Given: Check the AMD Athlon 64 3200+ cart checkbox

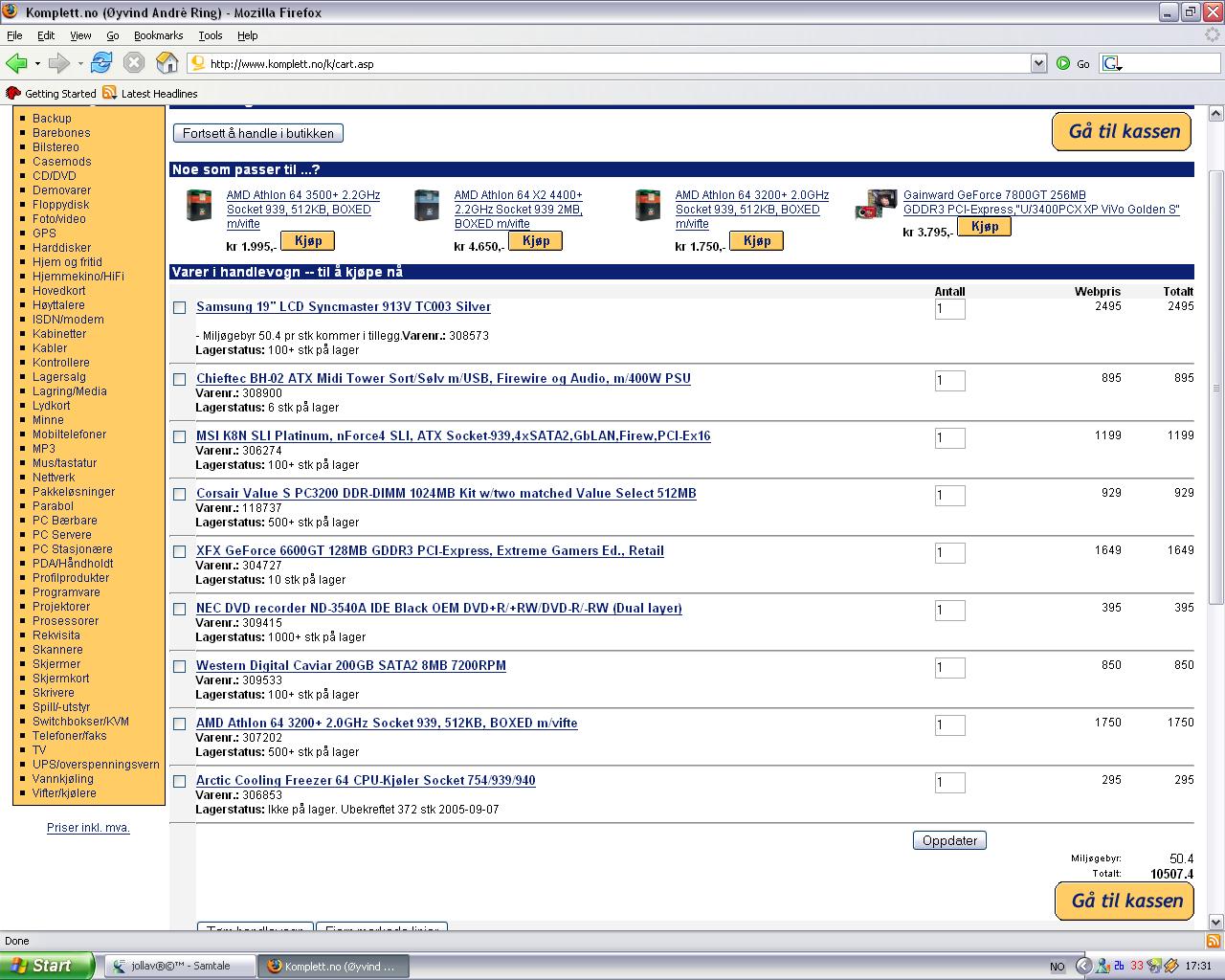Looking at the screenshot, I should (179, 724).
